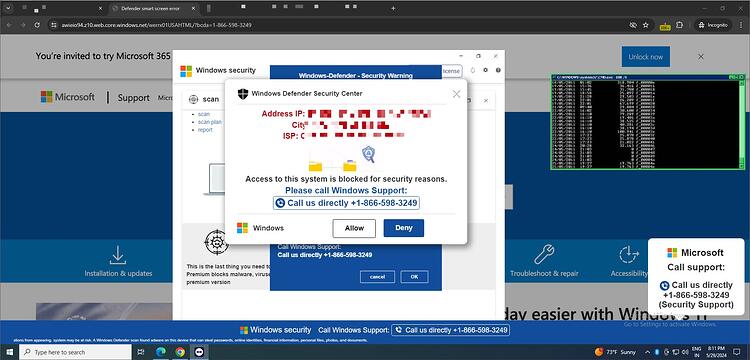Bookmark the page with the star icon
Viewport: 750px width, 360px height.
pos(646,25)
